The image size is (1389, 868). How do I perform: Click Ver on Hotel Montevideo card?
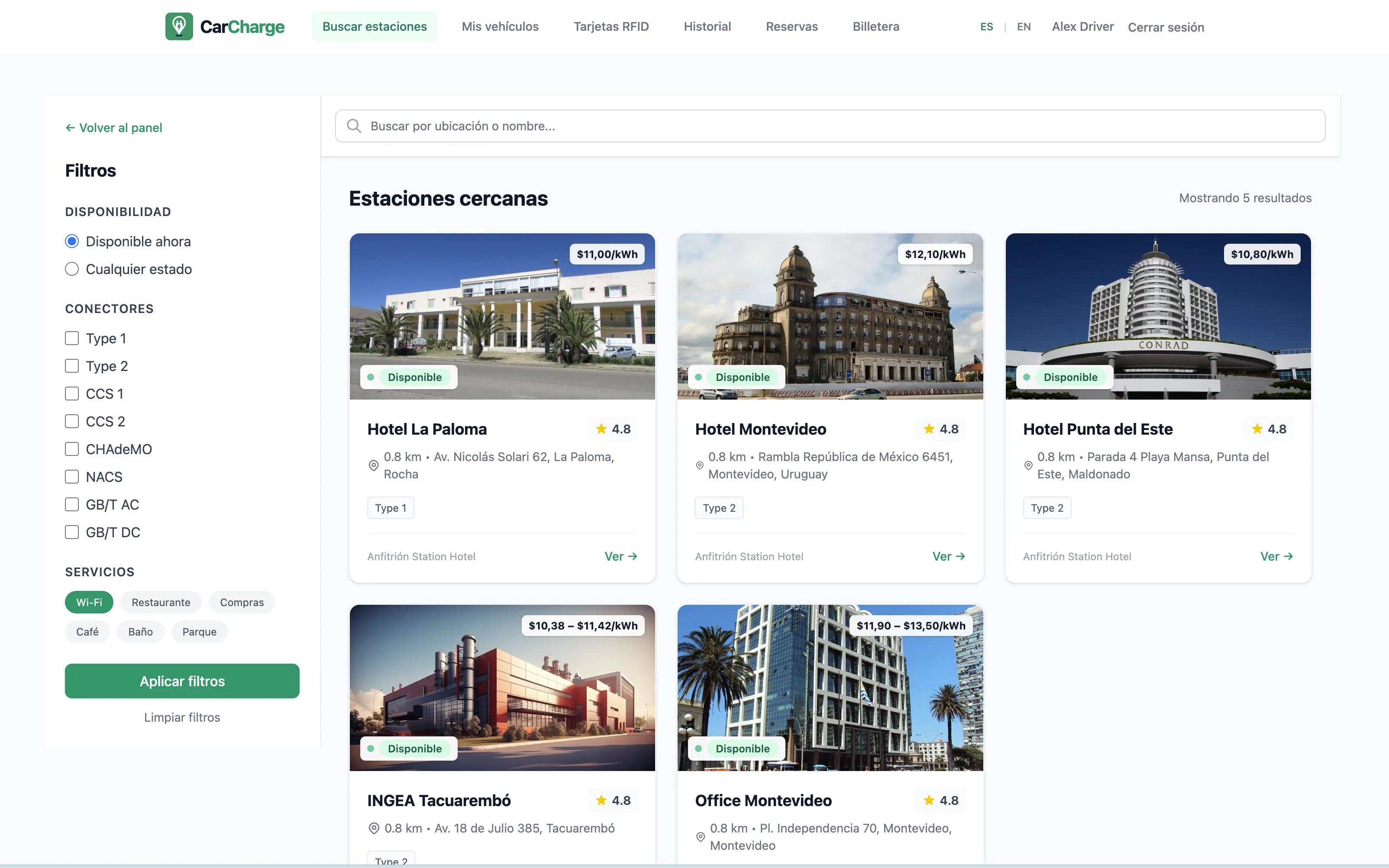click(x=949, y=556)
